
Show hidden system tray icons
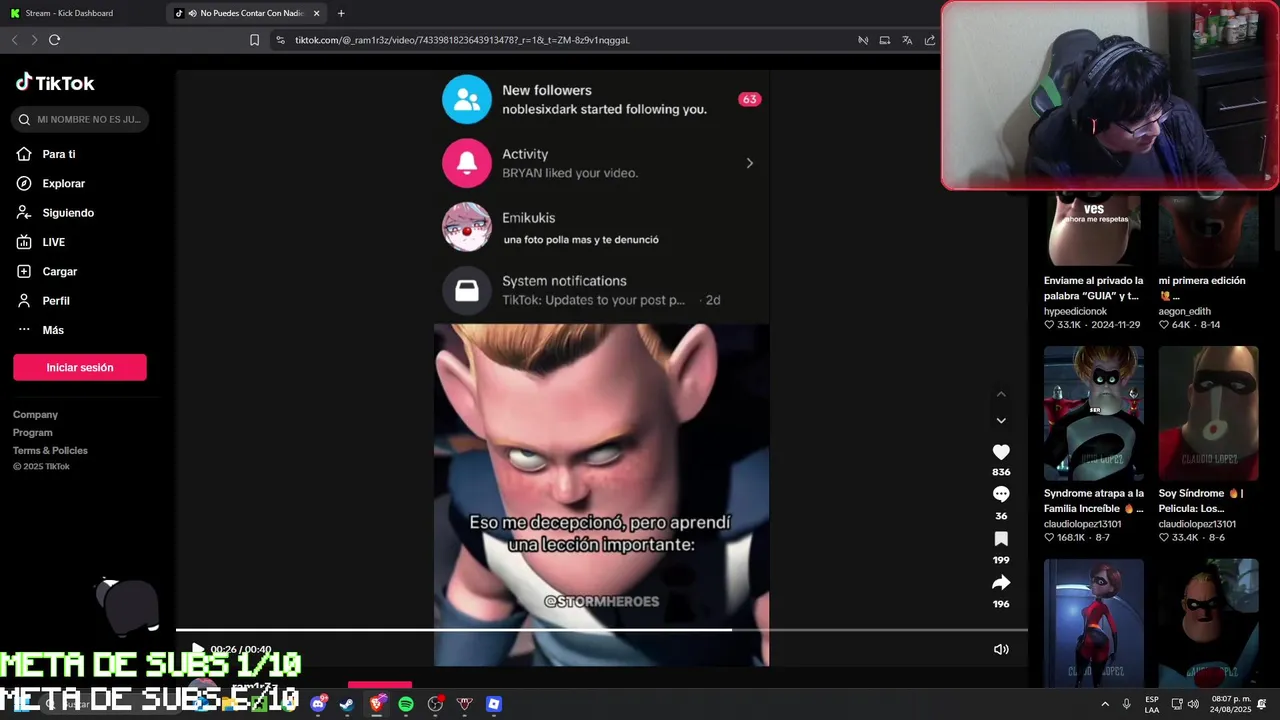coord(1105,704)
